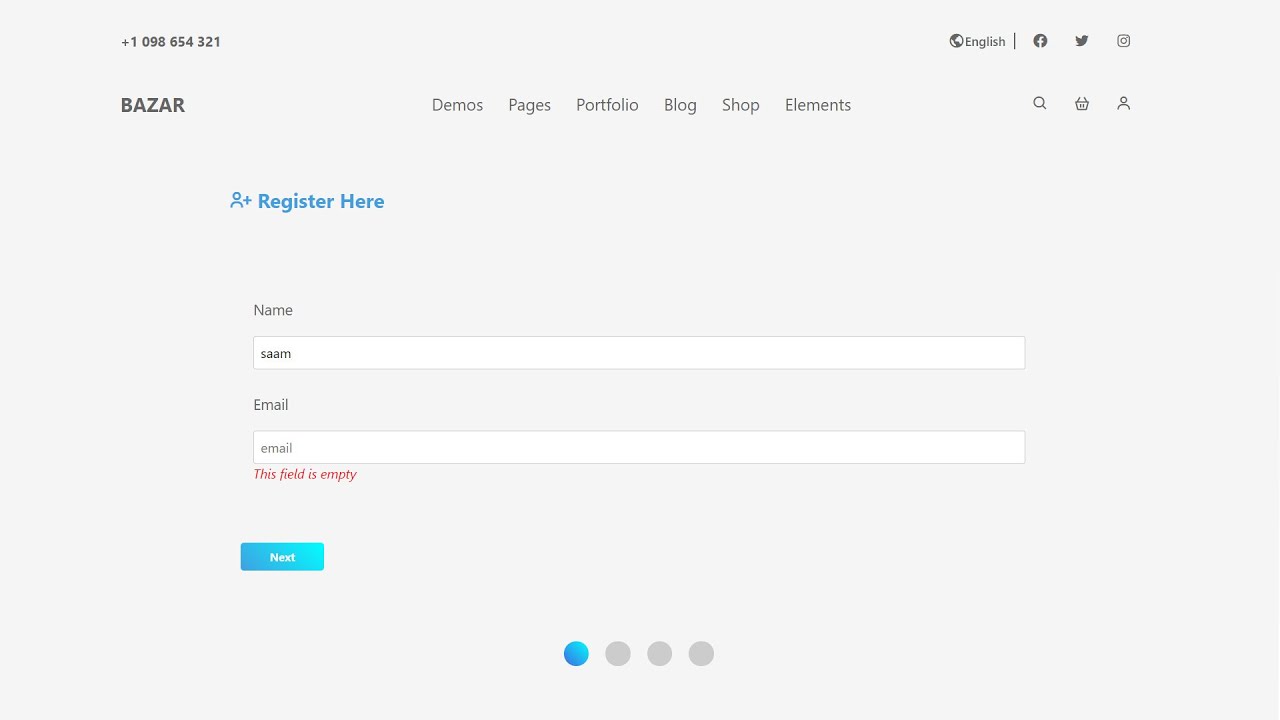
Task: Open the Instagram social icon
Action: [x=1124, y=41]
